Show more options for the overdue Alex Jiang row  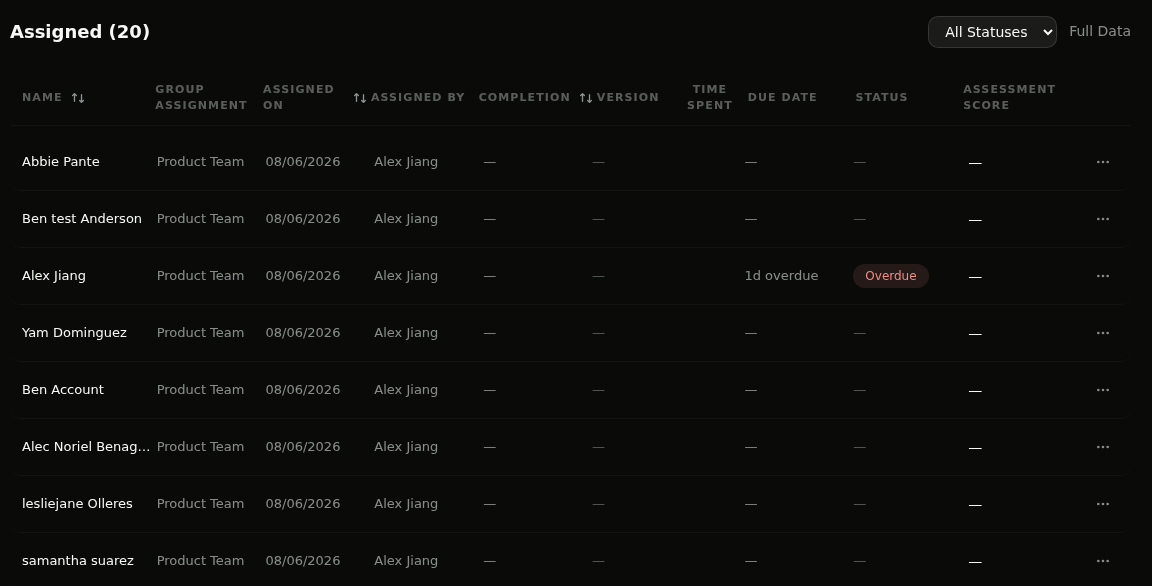[1103, 276]
